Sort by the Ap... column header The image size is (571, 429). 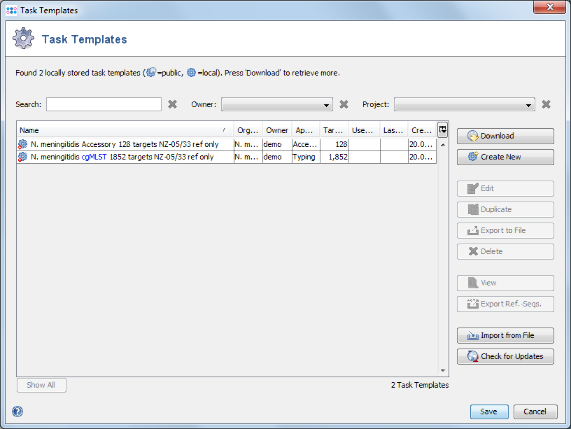click(x=306, y=130)
